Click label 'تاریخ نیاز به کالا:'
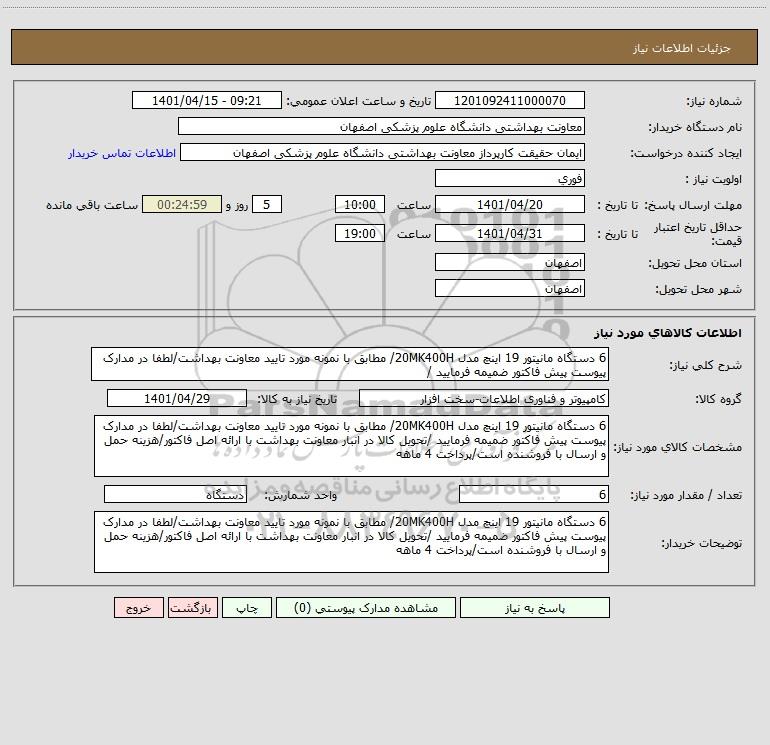 (x=297, y=399)
